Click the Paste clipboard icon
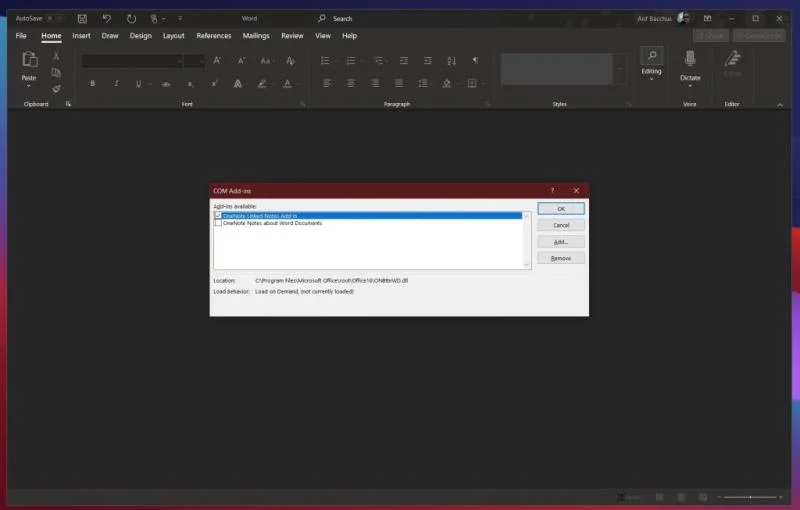This screenshot has height=510, width=800. [x=29, y=60]
